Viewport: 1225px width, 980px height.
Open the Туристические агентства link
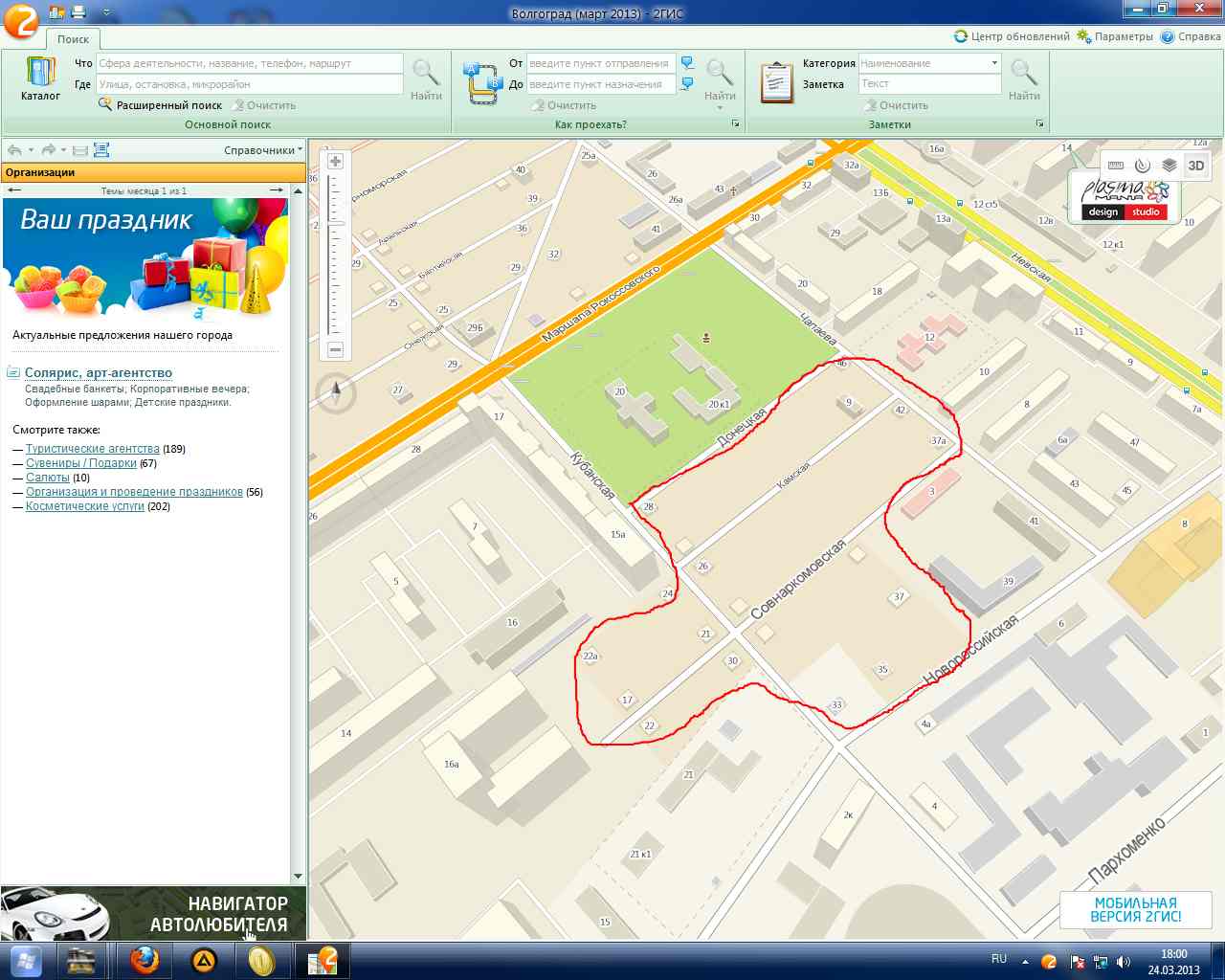[93, 449]
